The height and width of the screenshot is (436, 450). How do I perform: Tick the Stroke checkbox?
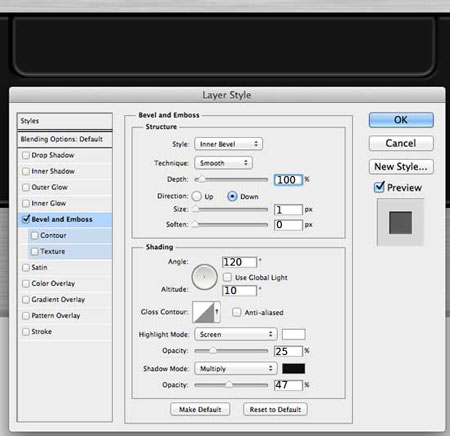coord(26,331)
